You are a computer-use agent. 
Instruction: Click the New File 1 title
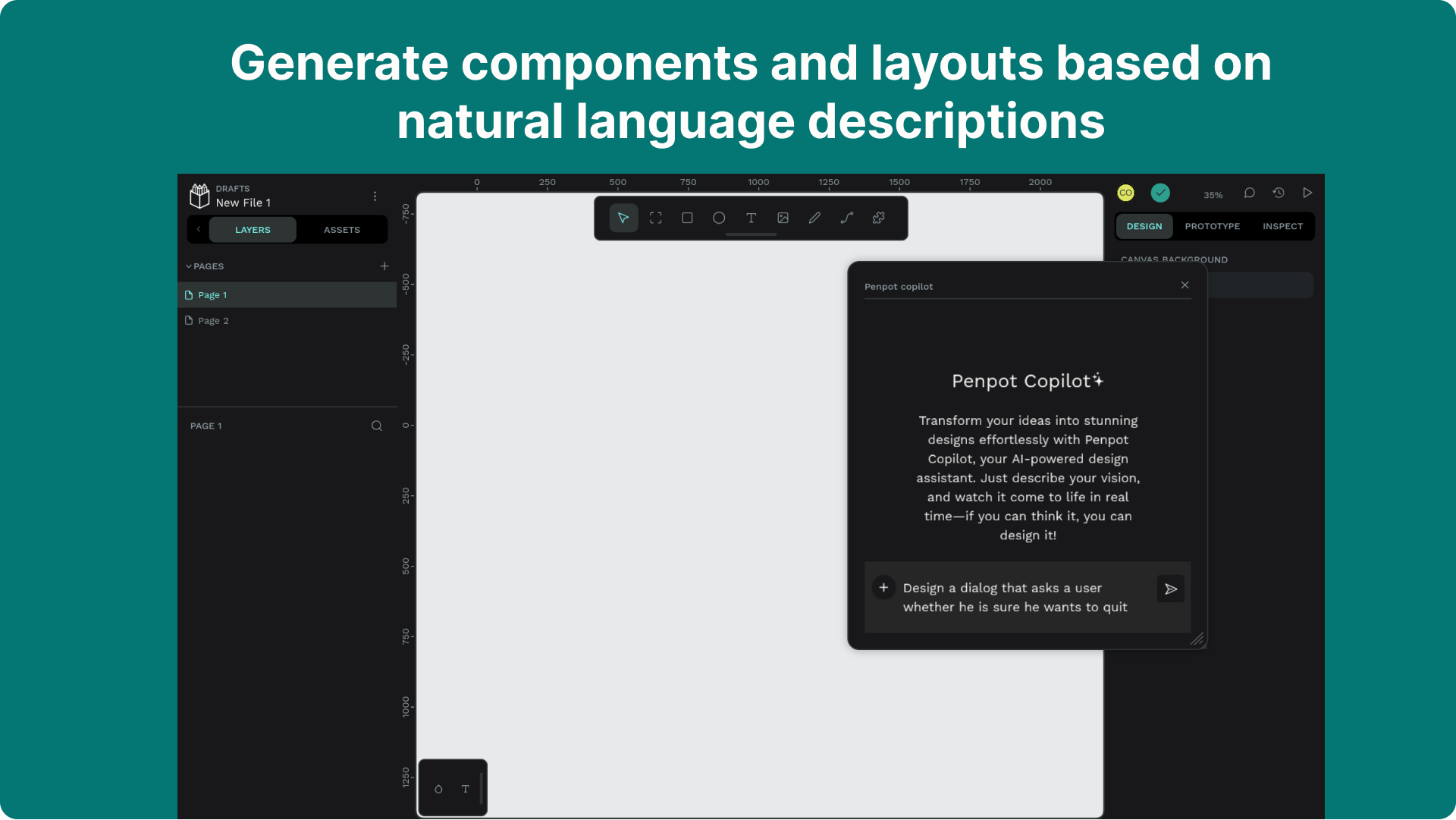coord(243,203)
